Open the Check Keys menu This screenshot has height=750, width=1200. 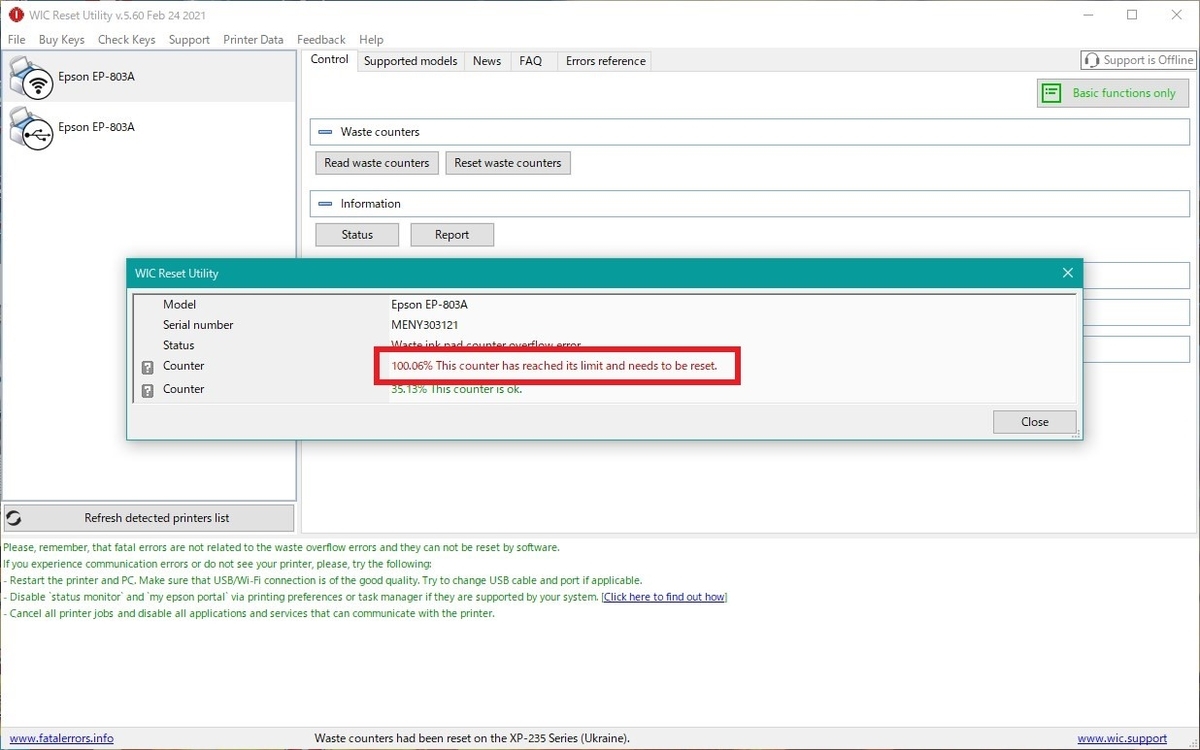pyautogui.click(x=126, y=40)
